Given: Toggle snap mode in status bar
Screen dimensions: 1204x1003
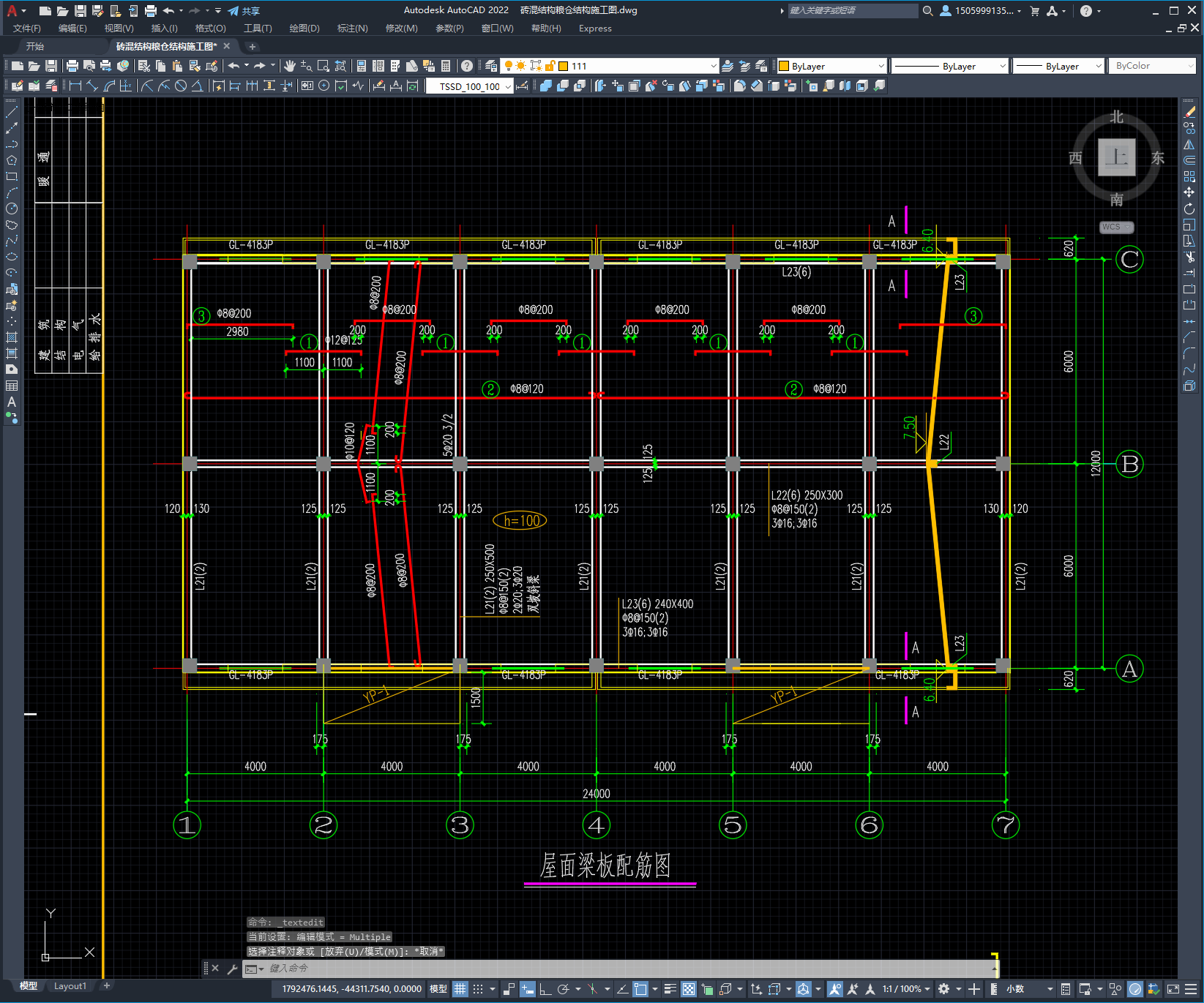Looking at the screenshot, I should [478, 989].
